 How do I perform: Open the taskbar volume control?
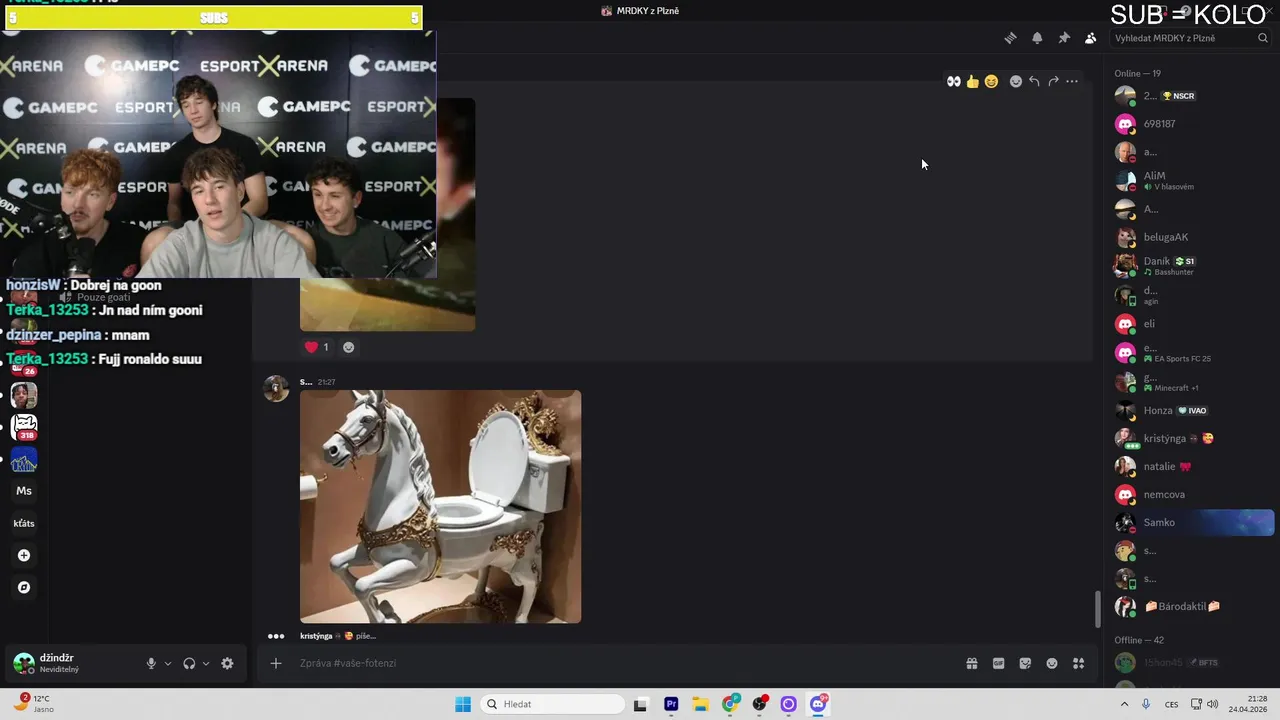pos(1212,704)
